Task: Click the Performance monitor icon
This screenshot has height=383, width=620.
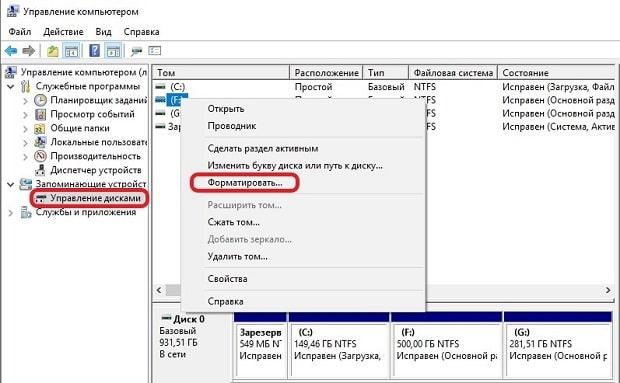Action: tap(40, 156)
